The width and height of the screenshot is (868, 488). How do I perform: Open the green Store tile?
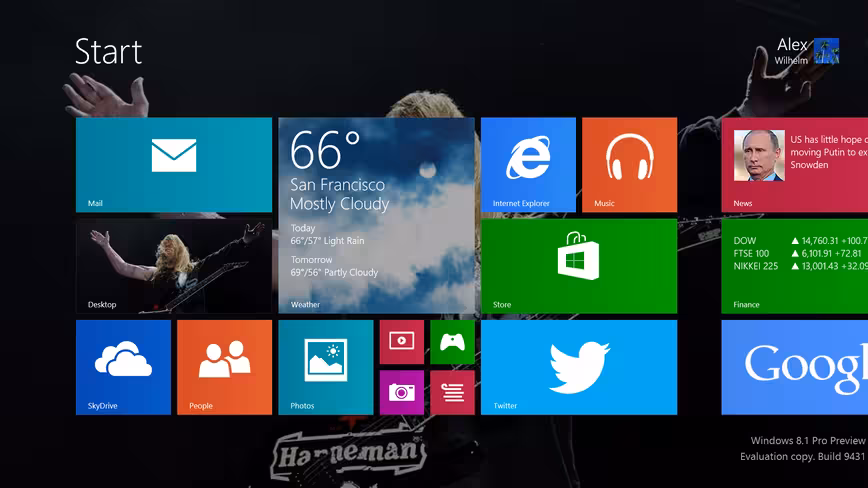tap(579, 266)
